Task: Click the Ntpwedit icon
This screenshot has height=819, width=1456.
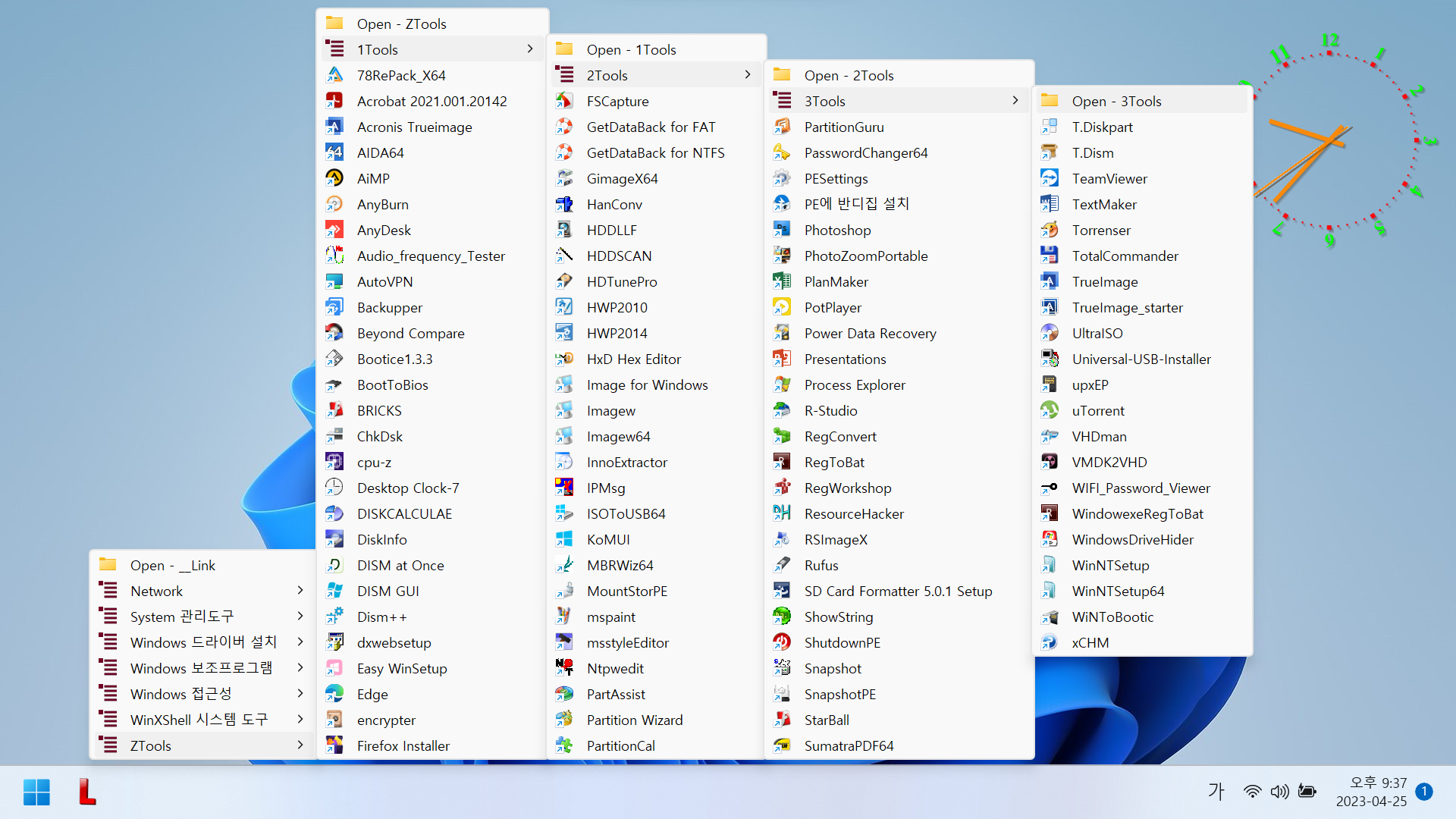Action: pyautogui.click(x=564, y=668)
